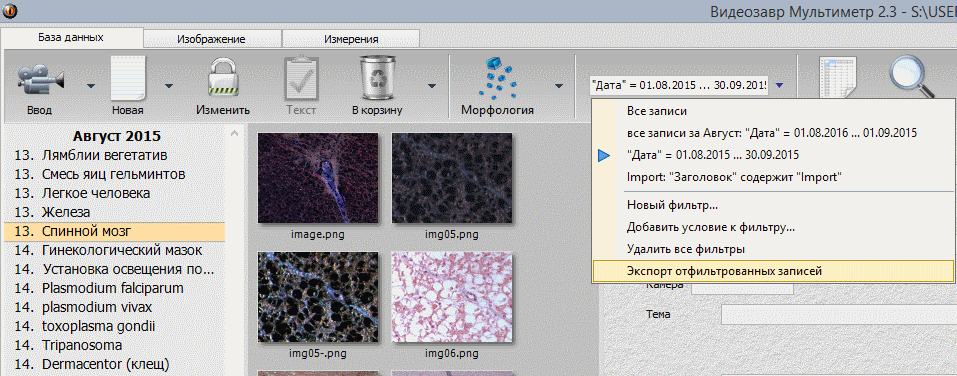Viewport: 957px width, 376px height.
Task: Collapse the date filter dropdown arrow
Action: coord(779,85)
